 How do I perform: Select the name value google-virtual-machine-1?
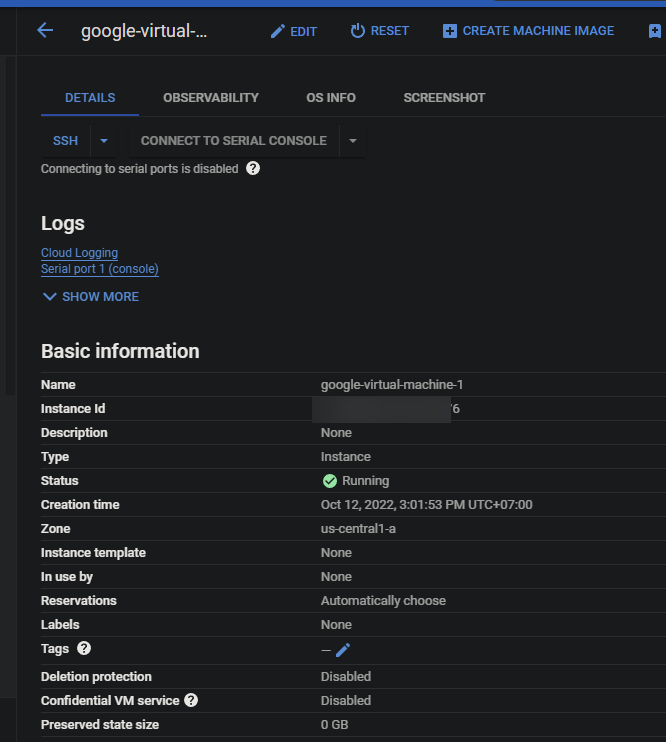(392, 385)
